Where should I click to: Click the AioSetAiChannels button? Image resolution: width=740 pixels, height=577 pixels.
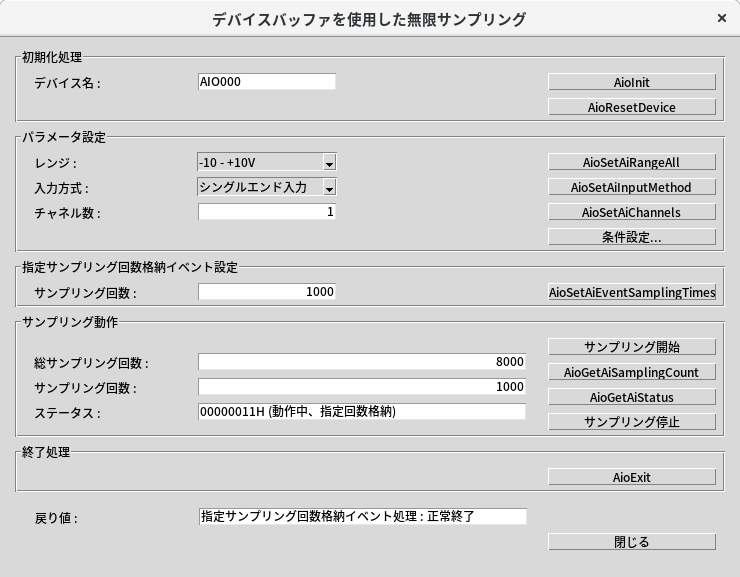(x=631, y=212)
